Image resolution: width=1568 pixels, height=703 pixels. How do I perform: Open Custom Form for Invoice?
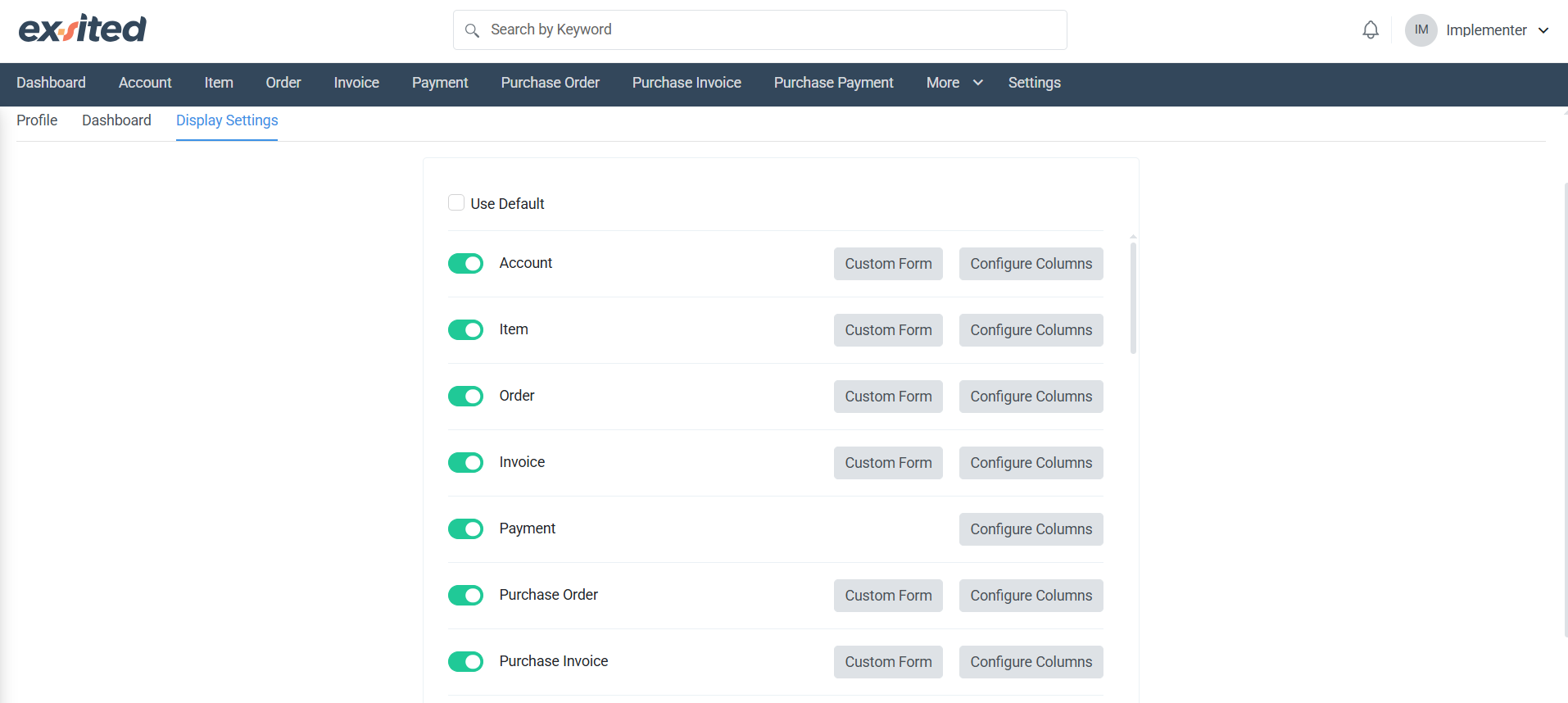[888, 463]
